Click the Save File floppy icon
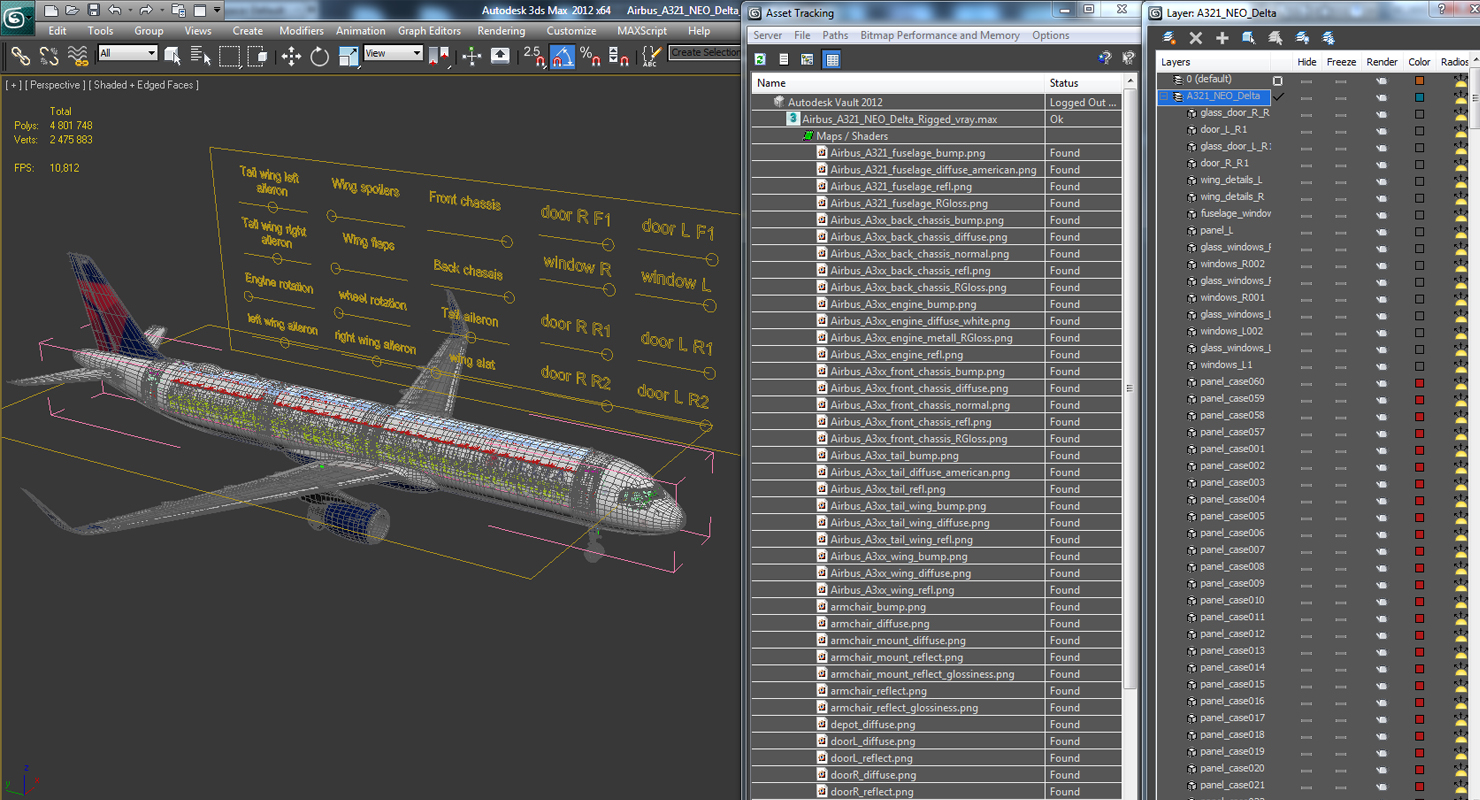Image resolution: width=1480 pixels, height=800 pixels. pos(93,10)
